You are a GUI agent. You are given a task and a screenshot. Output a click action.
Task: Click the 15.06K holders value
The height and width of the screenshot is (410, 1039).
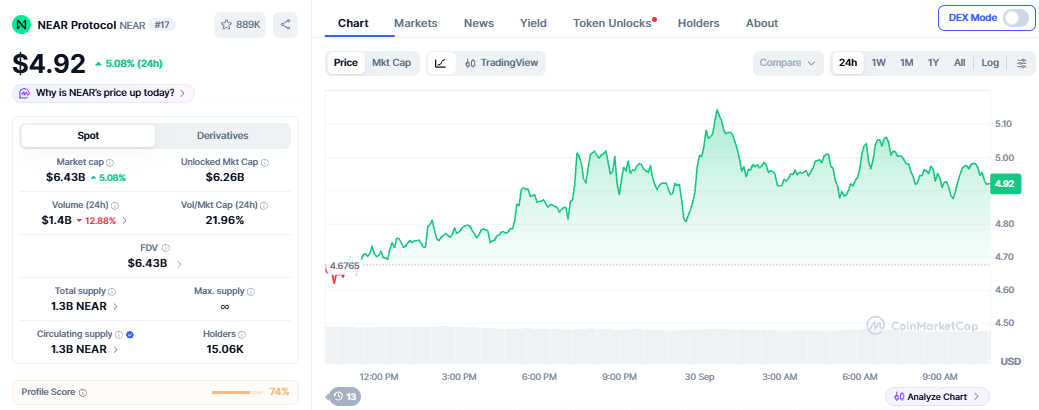223,350
